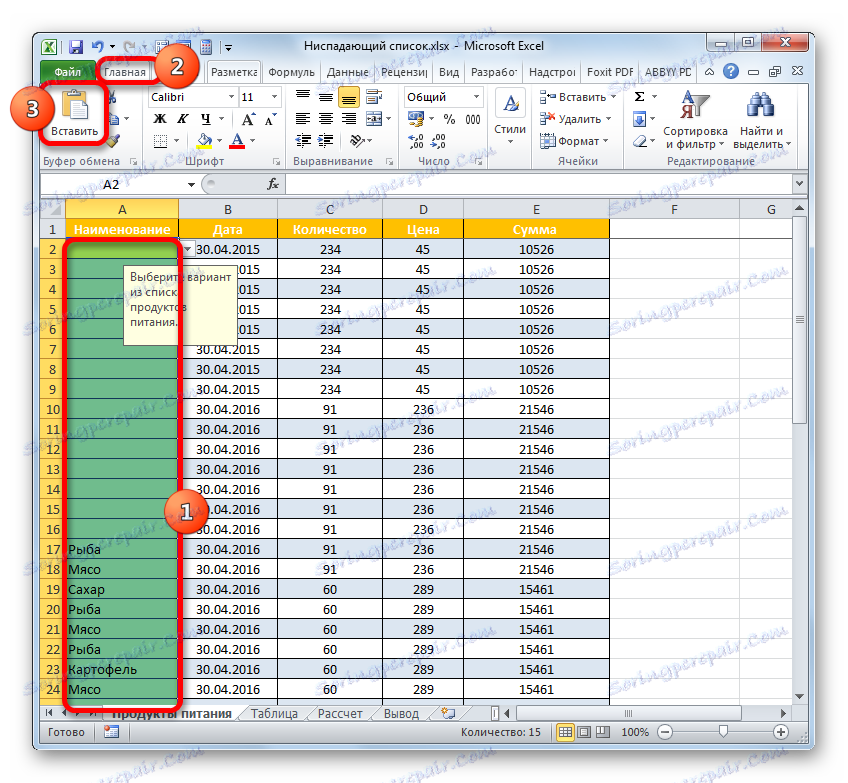Expand the formula bar chevron
The image size is (848, 783).
click(799, 184)
